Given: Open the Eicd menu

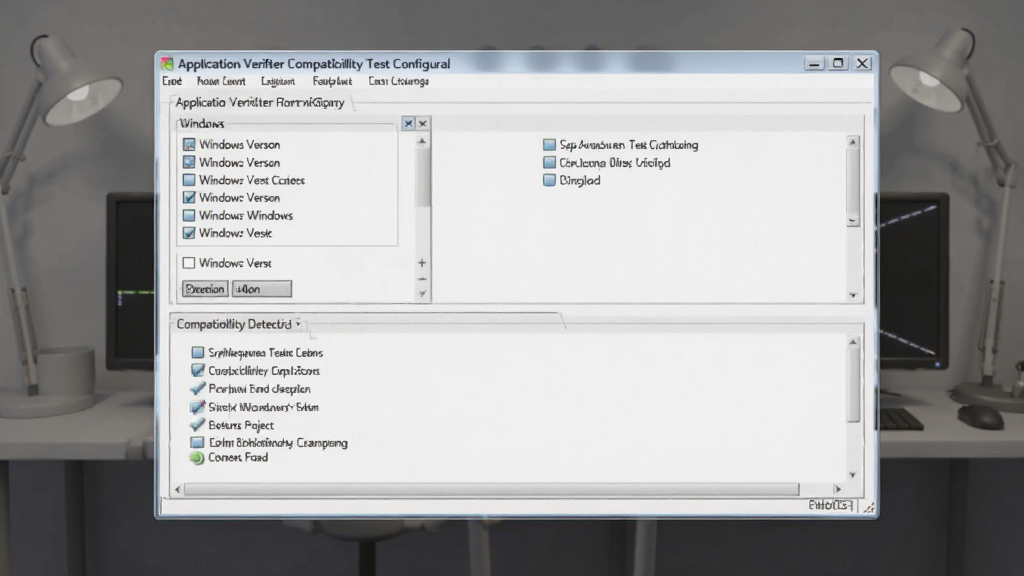Looking at the screenshot, I should coord(172,81).
